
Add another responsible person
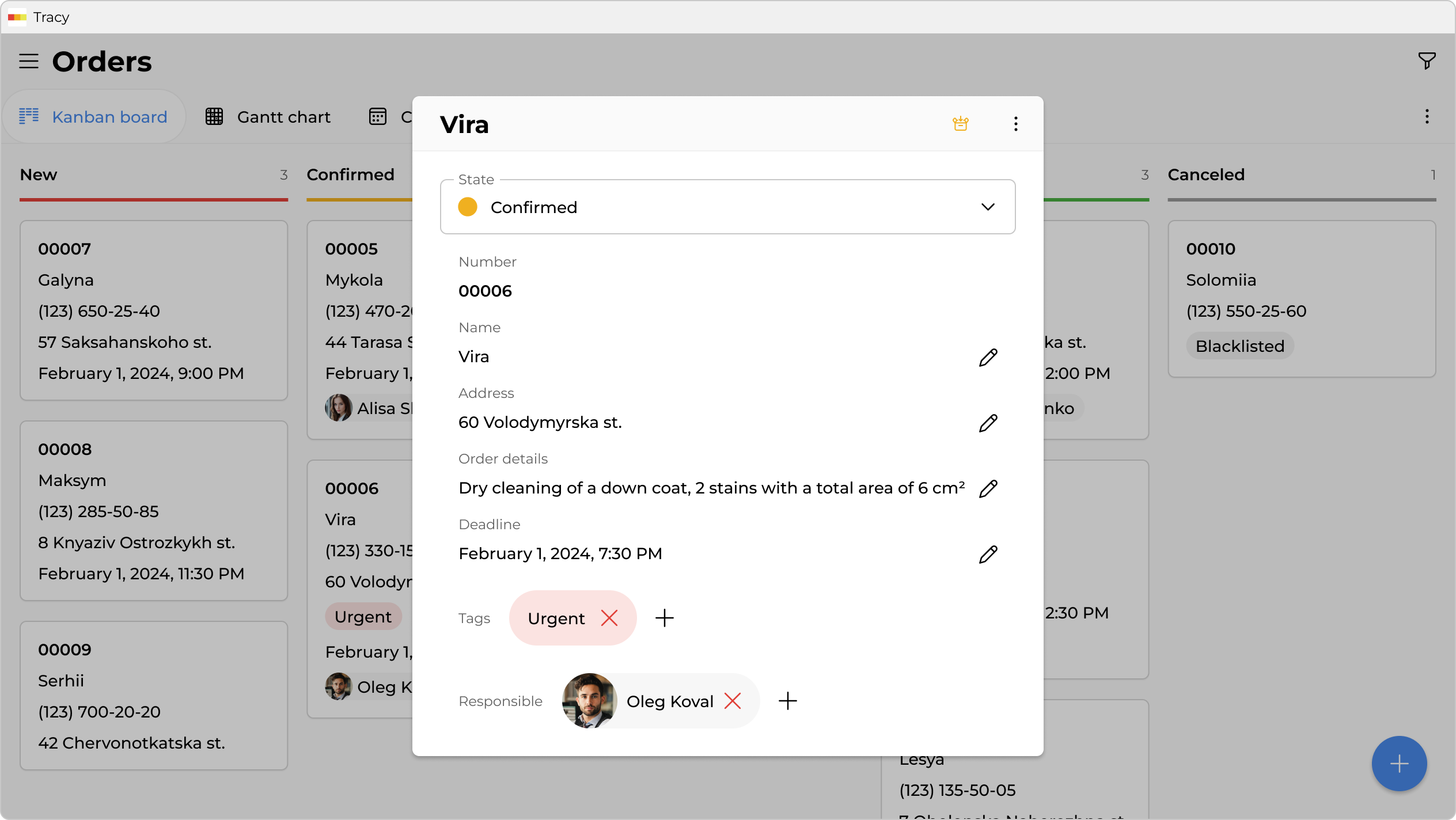(x=787, y=701)
